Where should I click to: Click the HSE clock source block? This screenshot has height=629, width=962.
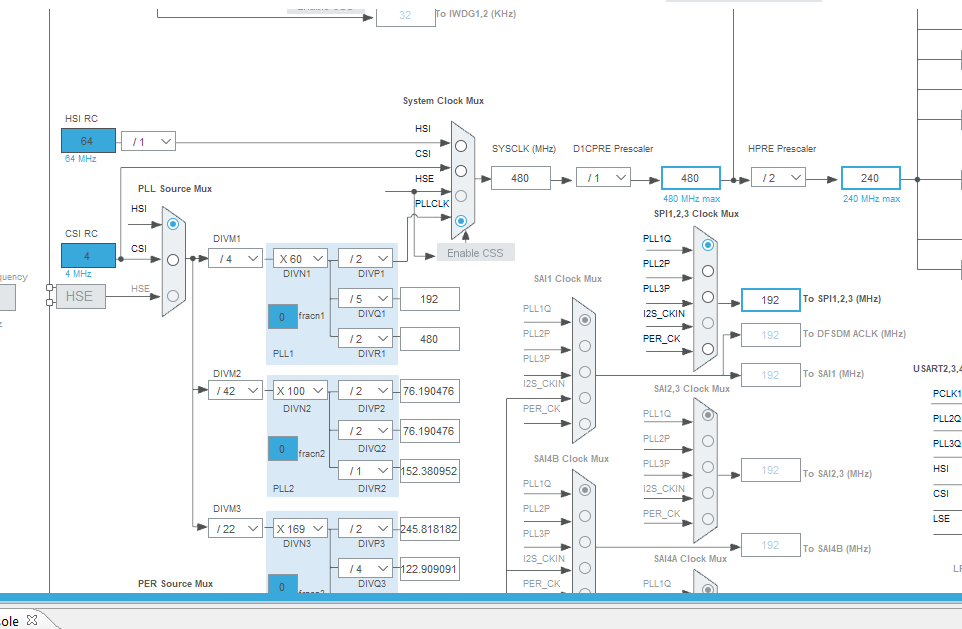[78, 296]
